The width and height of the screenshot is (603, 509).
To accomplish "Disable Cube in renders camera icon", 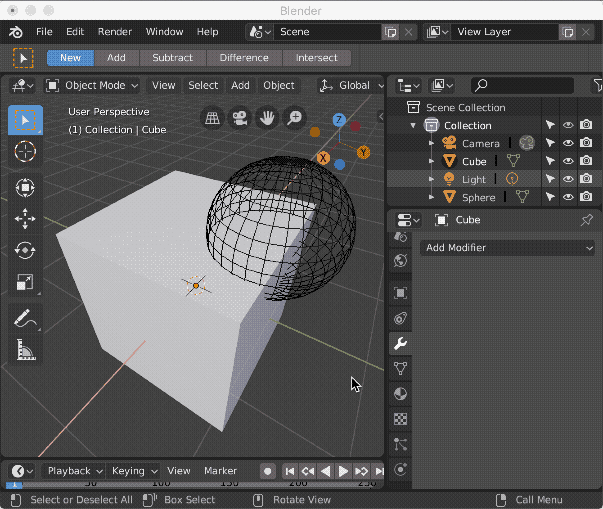I will (x=586, y=161).
